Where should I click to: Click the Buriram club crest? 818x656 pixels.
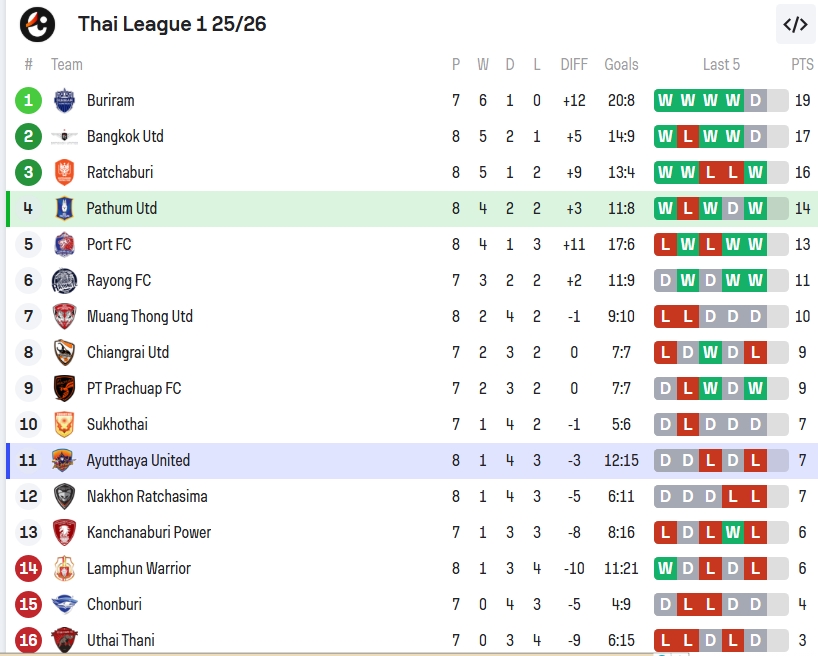point(64,100)
